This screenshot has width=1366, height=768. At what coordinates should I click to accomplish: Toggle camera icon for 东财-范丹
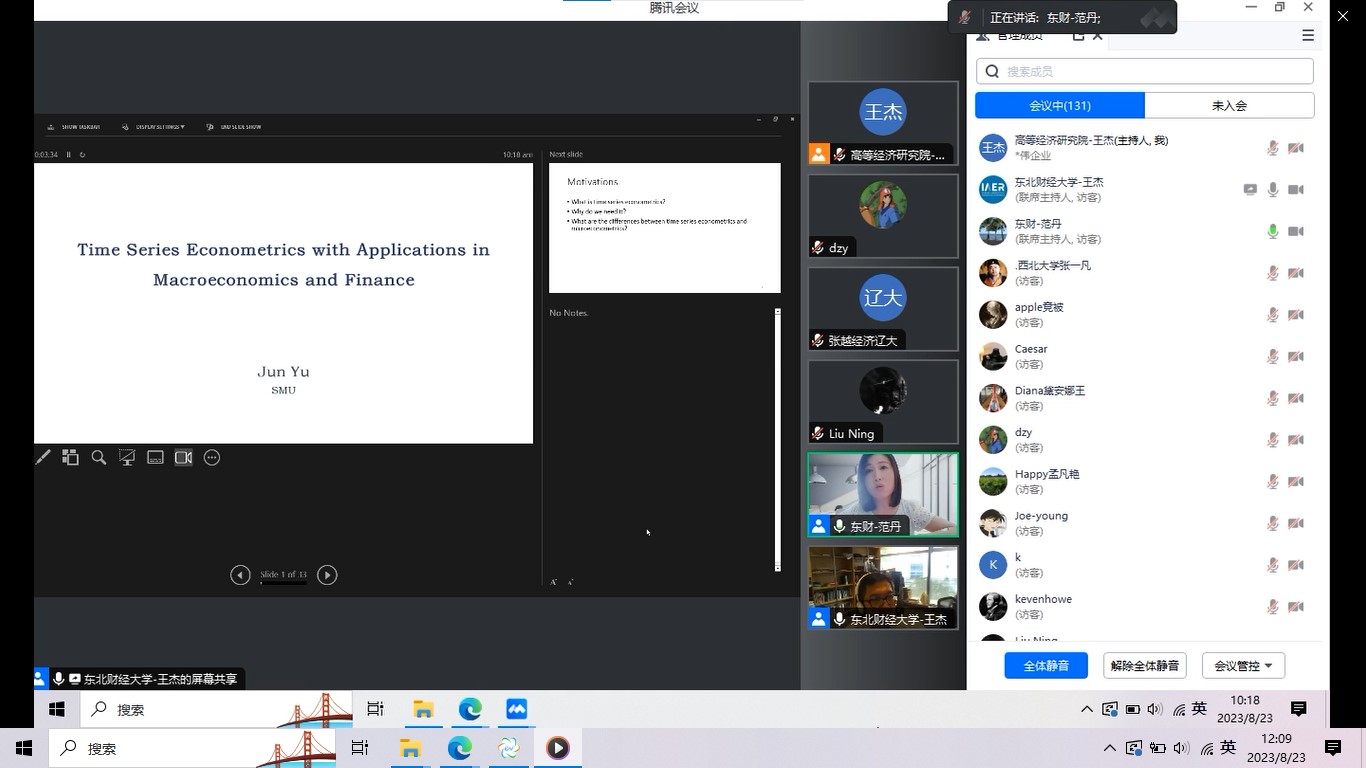click(1296, 231)
